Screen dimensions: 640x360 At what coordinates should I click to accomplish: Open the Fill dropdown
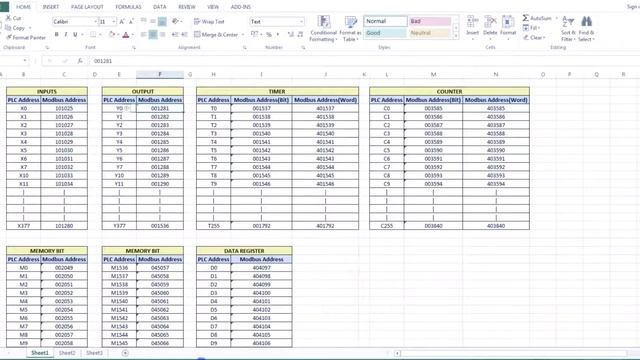coord(532,28)
